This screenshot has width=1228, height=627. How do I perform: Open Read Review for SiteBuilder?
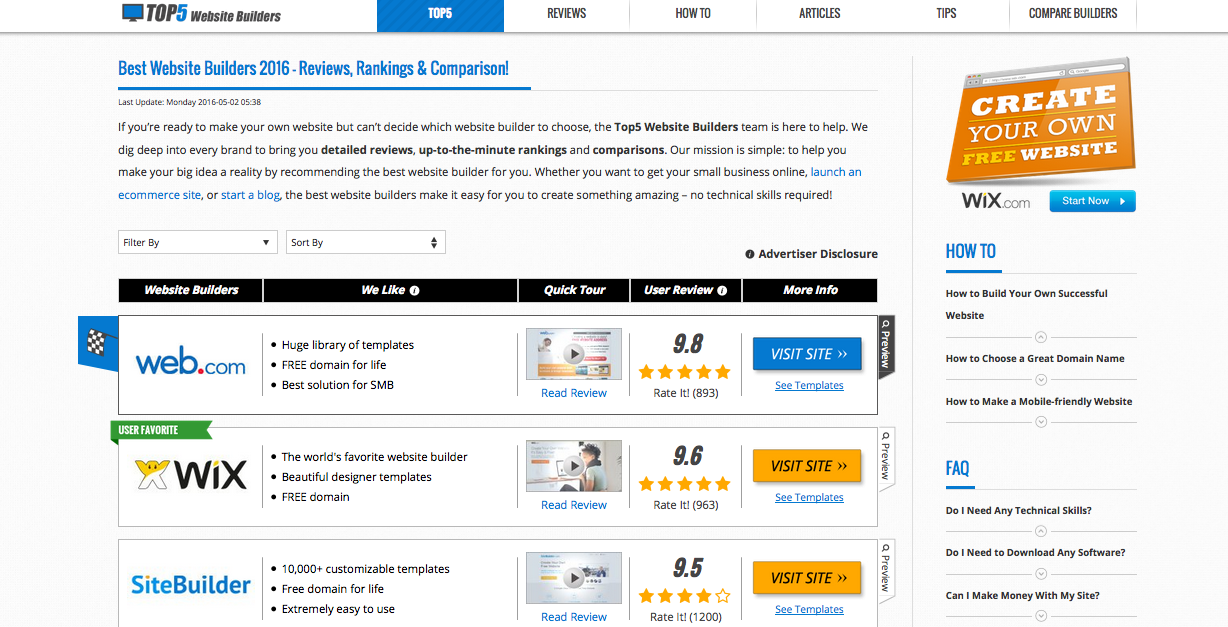(574, 617)
